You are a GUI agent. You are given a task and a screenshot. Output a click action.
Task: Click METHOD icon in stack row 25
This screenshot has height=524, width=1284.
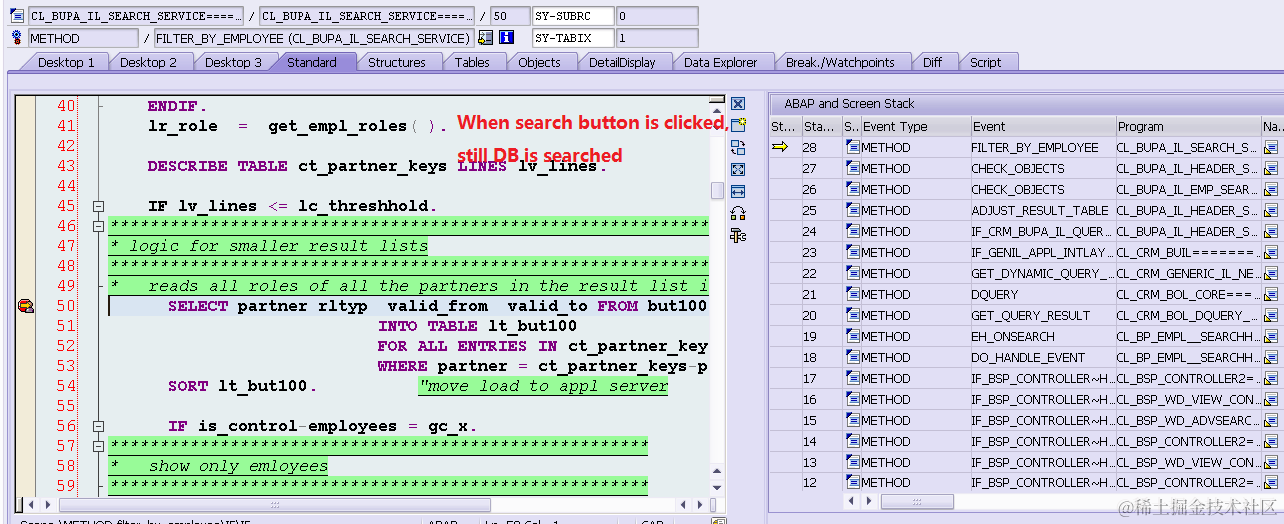(x=853, y=210)
